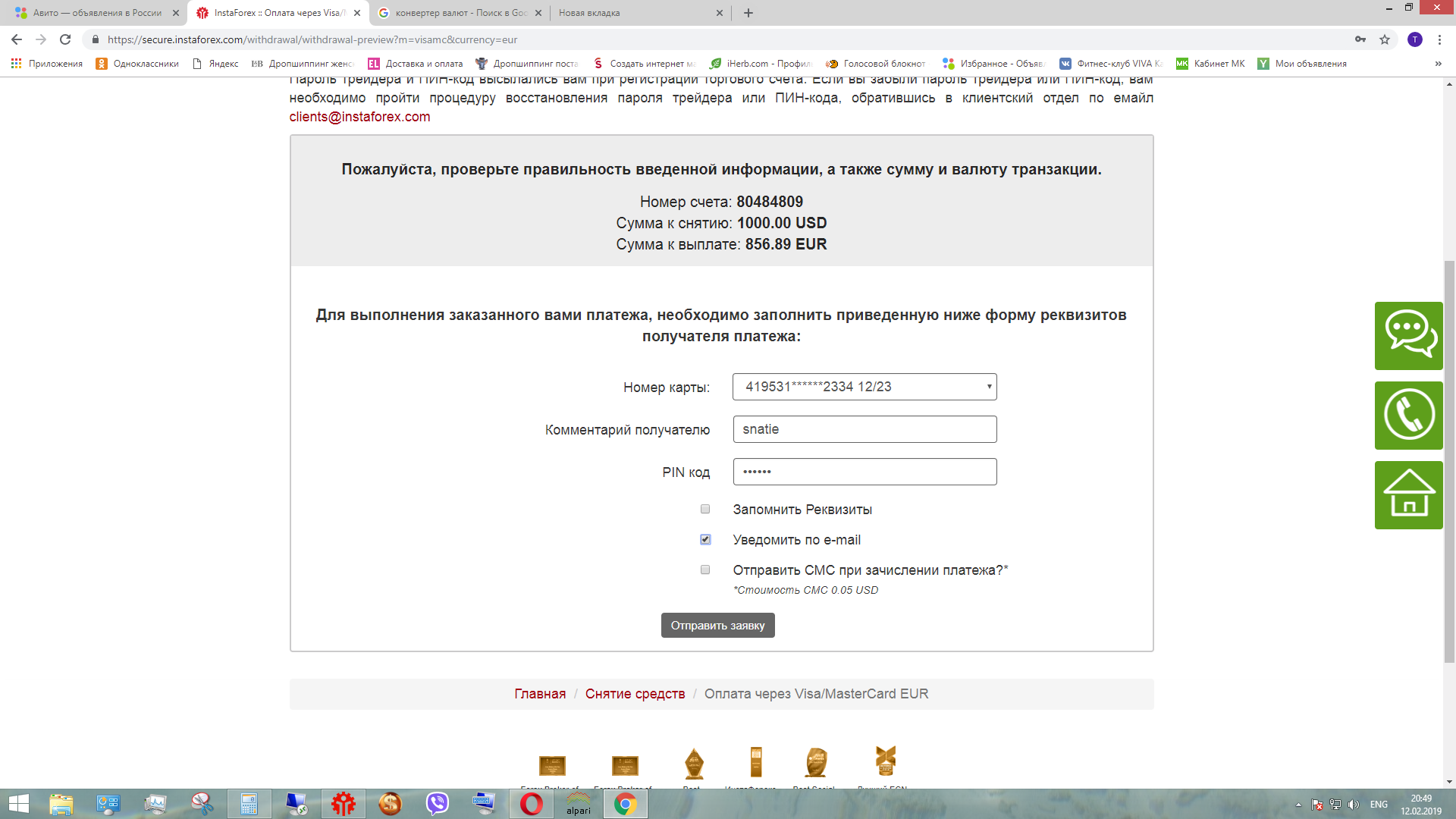Viewport: 1456px width, 819px height.
Task: Open the Control Panel taskbar icon
Action: tap(108, 804)
